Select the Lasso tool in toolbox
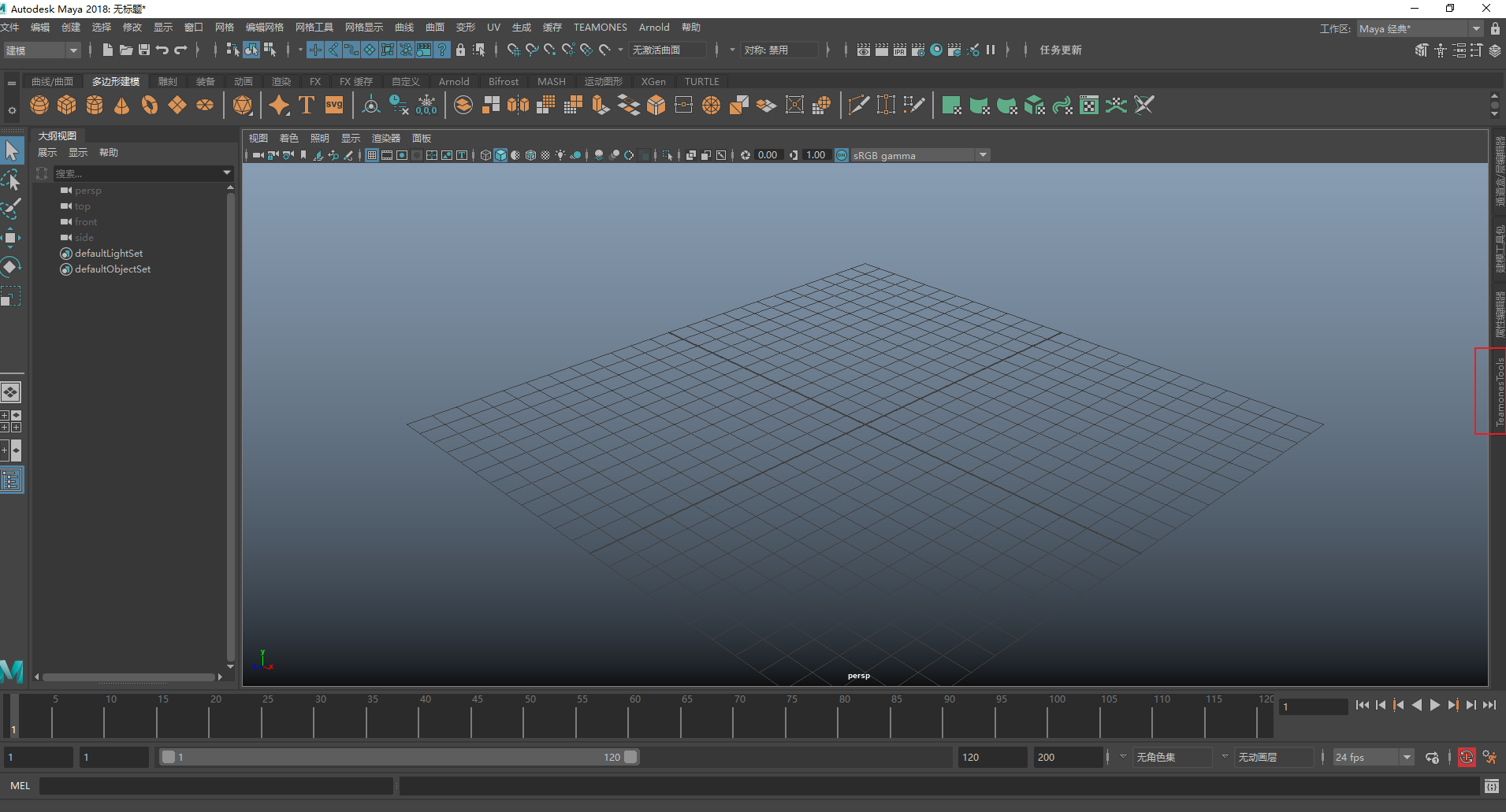This screenshot has width=1506, height=812. click(x=12, y=180)
